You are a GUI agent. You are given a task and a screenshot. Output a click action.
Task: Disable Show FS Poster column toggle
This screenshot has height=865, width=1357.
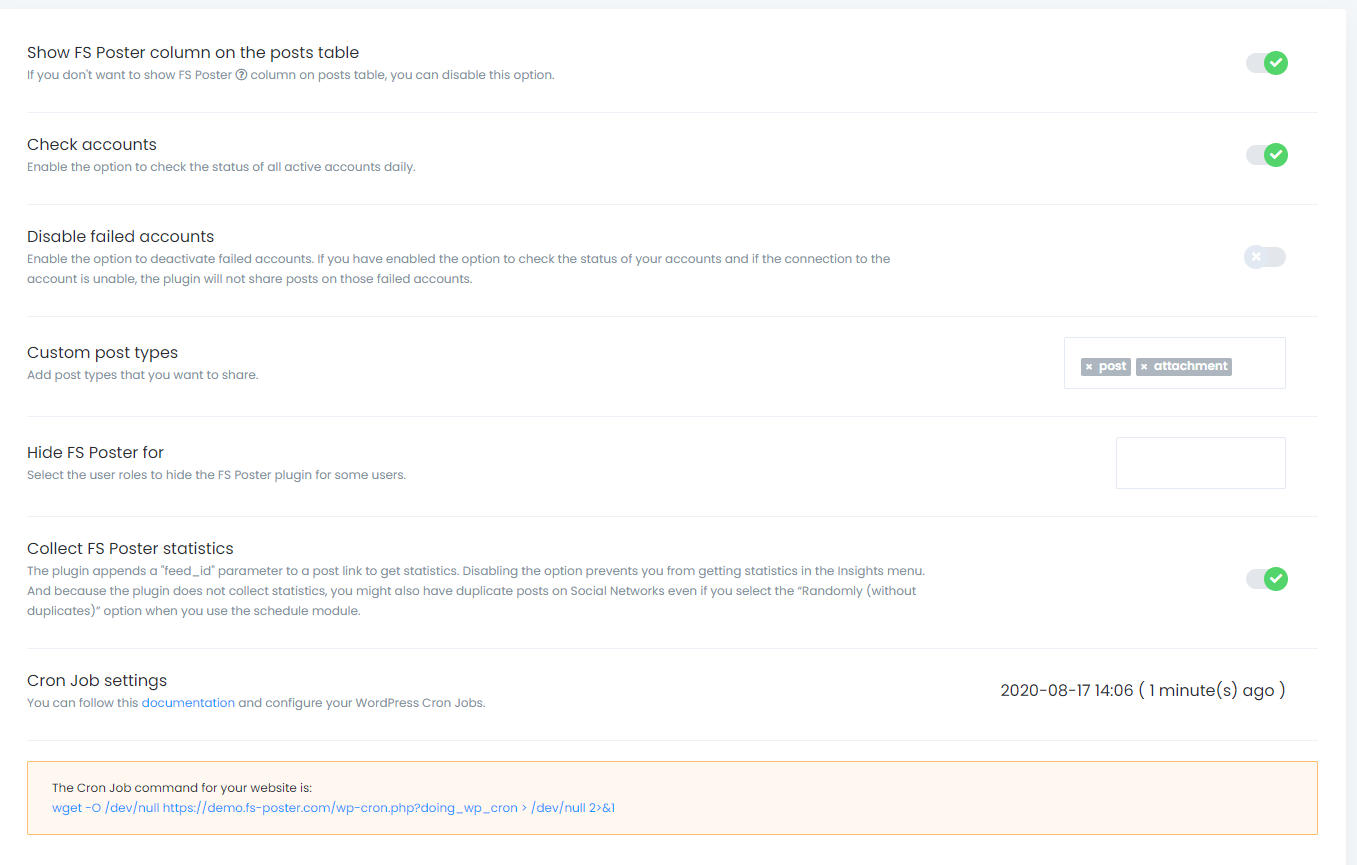(x=1266, y=63)
